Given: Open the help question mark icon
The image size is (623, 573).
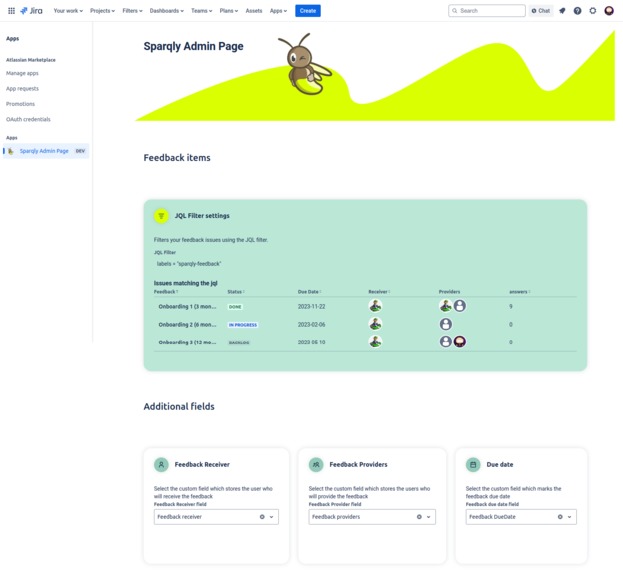Looking at the screenshot, I should (577, 11).
